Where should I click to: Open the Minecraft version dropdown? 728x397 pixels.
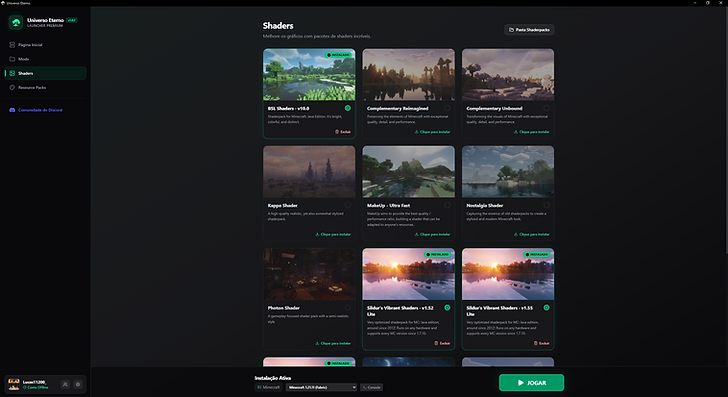(x=321, y=387)
